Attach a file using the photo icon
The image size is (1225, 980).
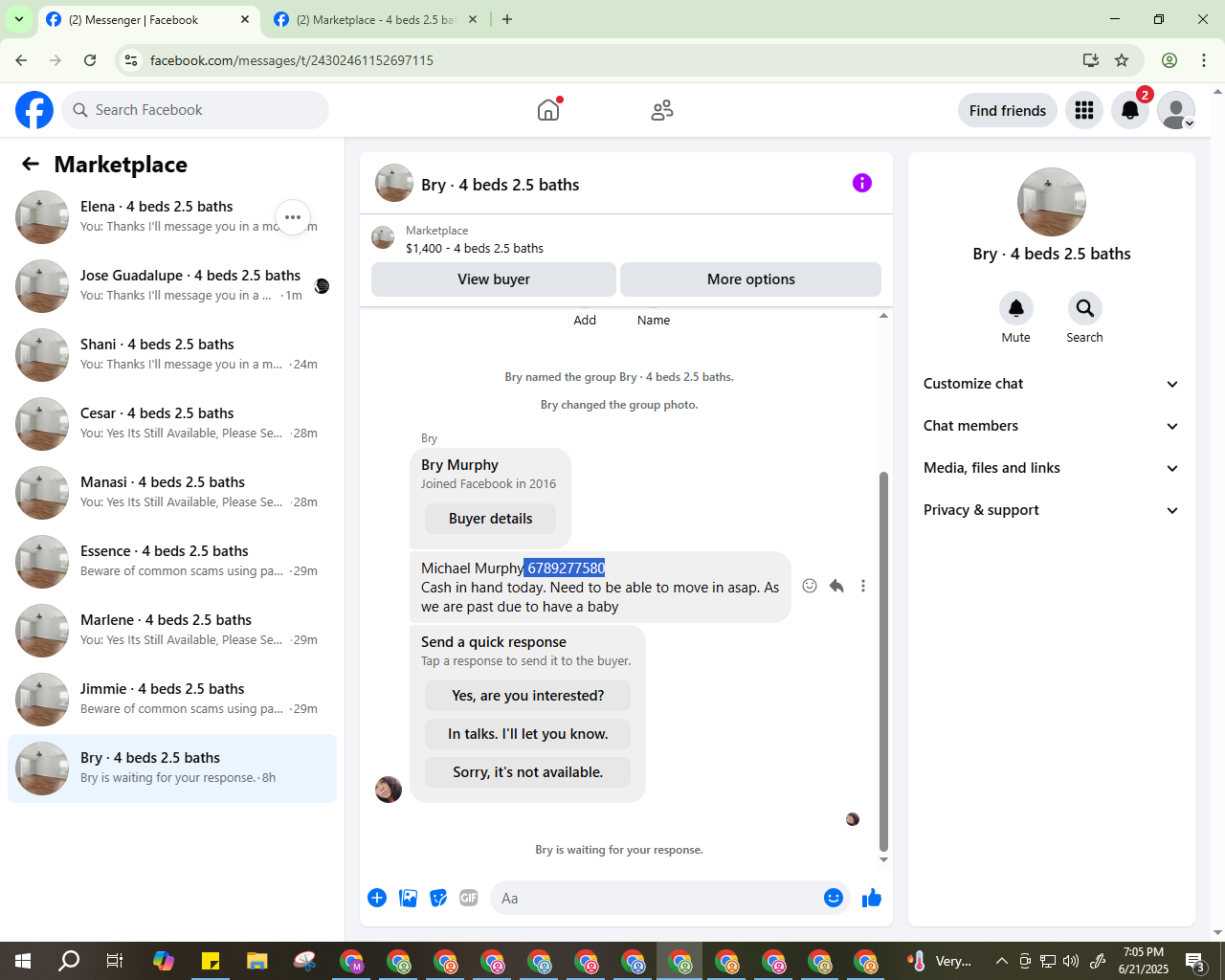pyautogui.click(x=408, y=898)
